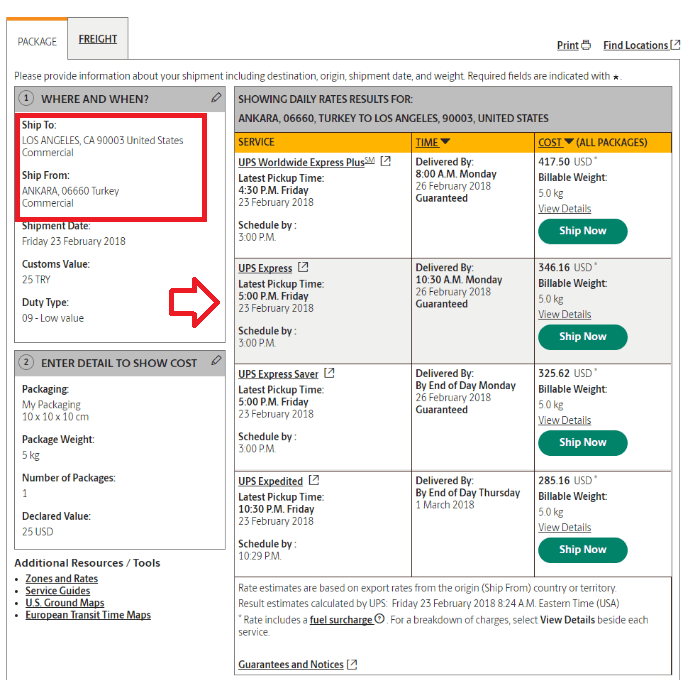
Task: View Details for the 346.16 USD rate
Action: click(564, 314)
